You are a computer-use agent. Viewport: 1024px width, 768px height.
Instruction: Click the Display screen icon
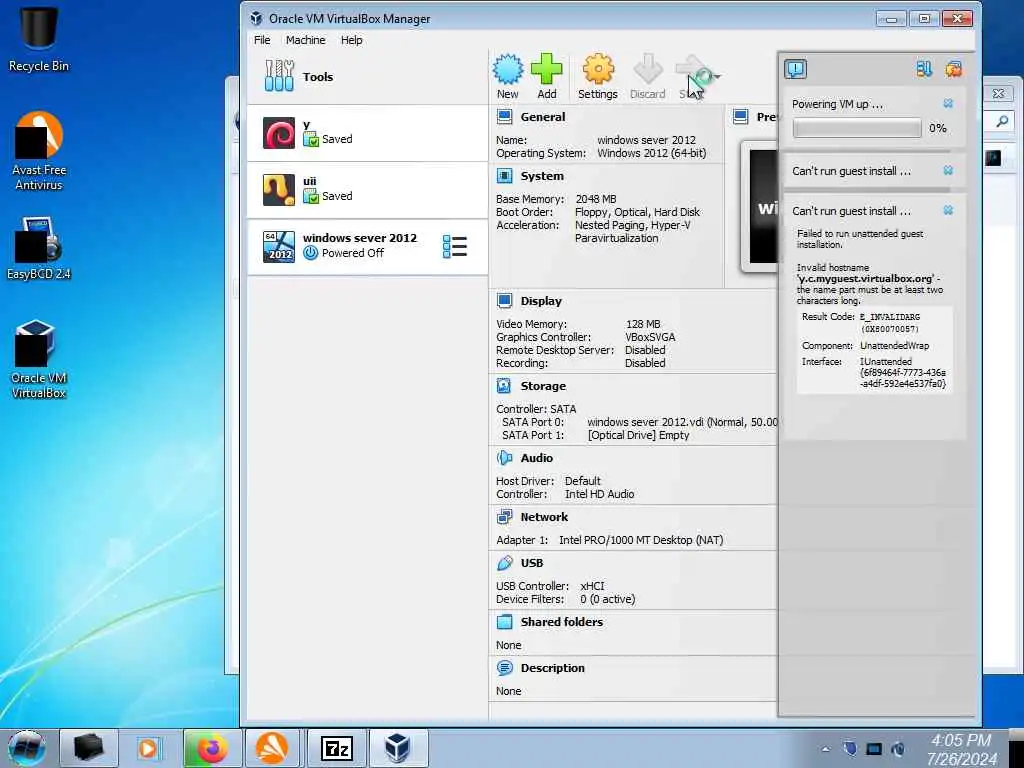click(x=504, y=301)
